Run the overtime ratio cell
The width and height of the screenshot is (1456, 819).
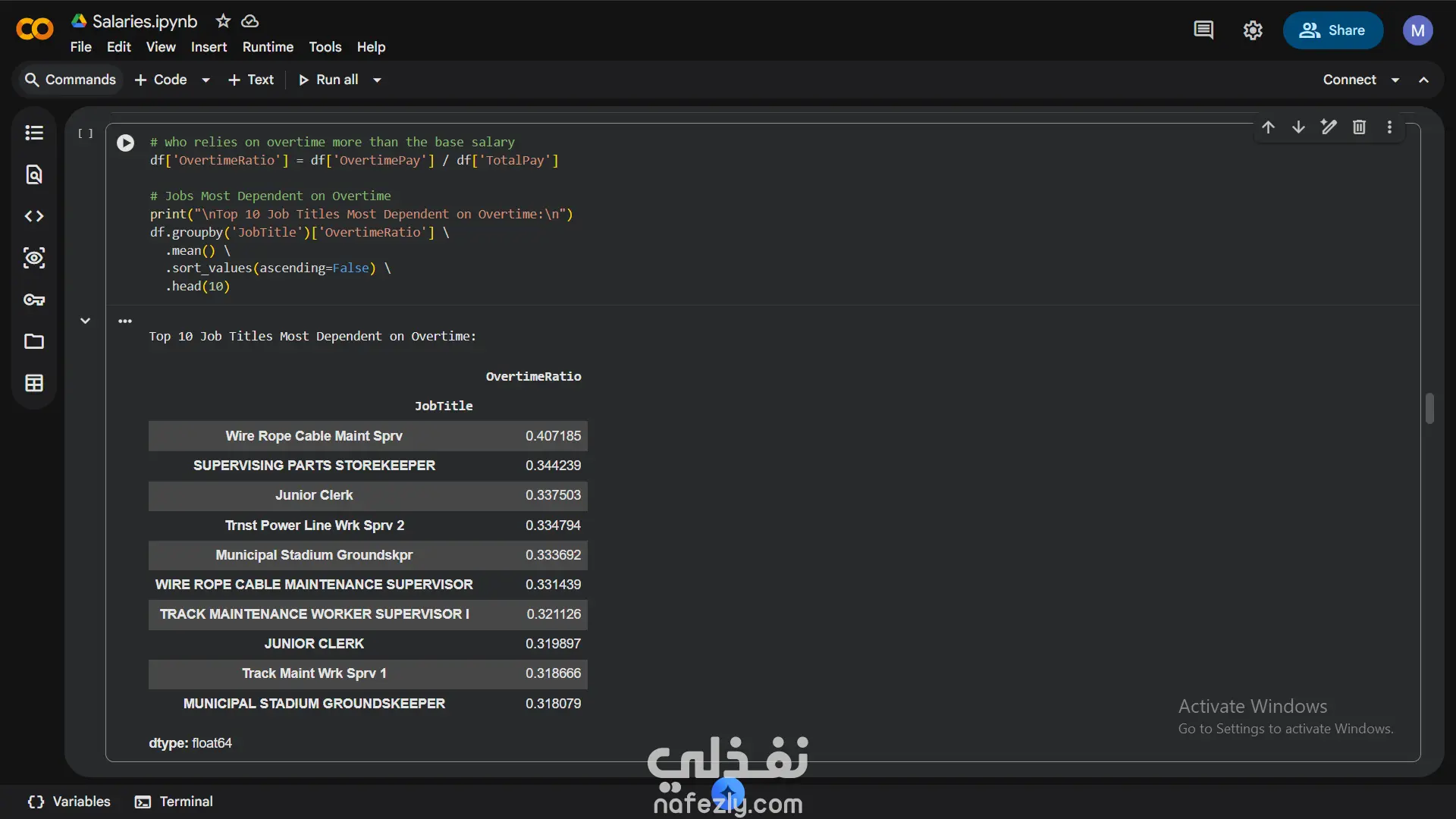pyautogui.click(x=126, y=143)
